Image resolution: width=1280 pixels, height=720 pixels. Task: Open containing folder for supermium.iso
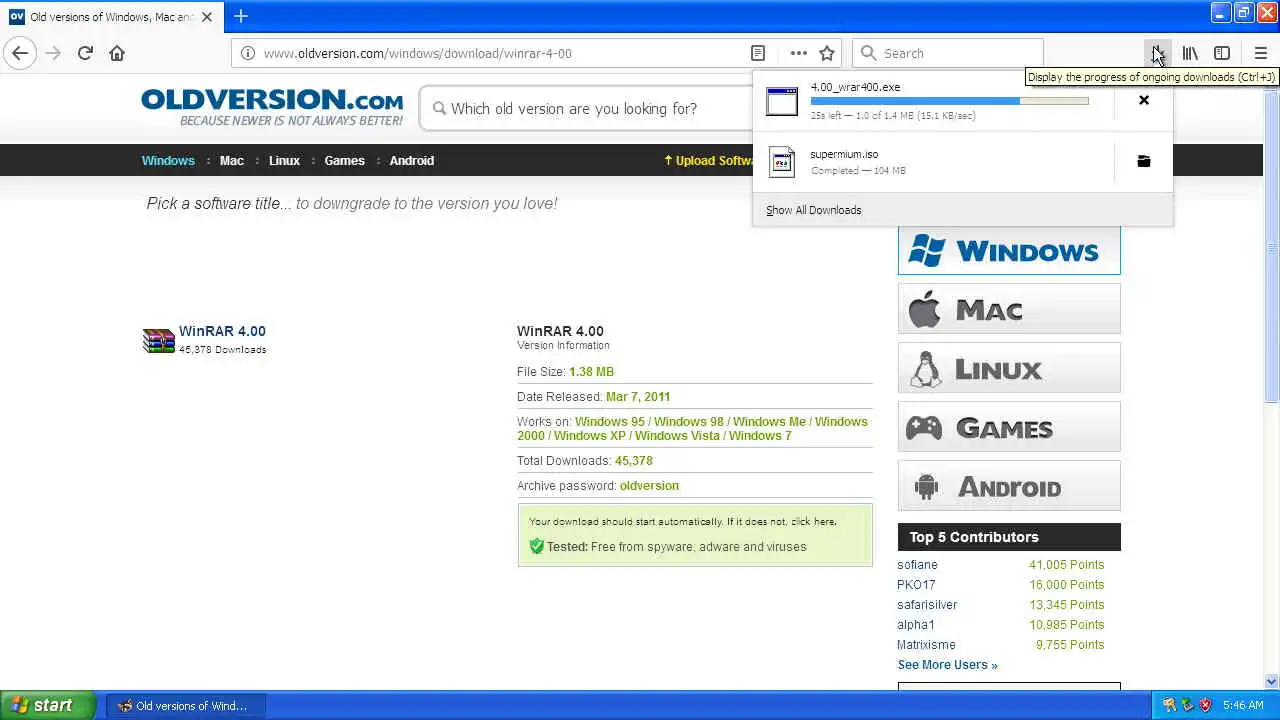click(1144, 161)
